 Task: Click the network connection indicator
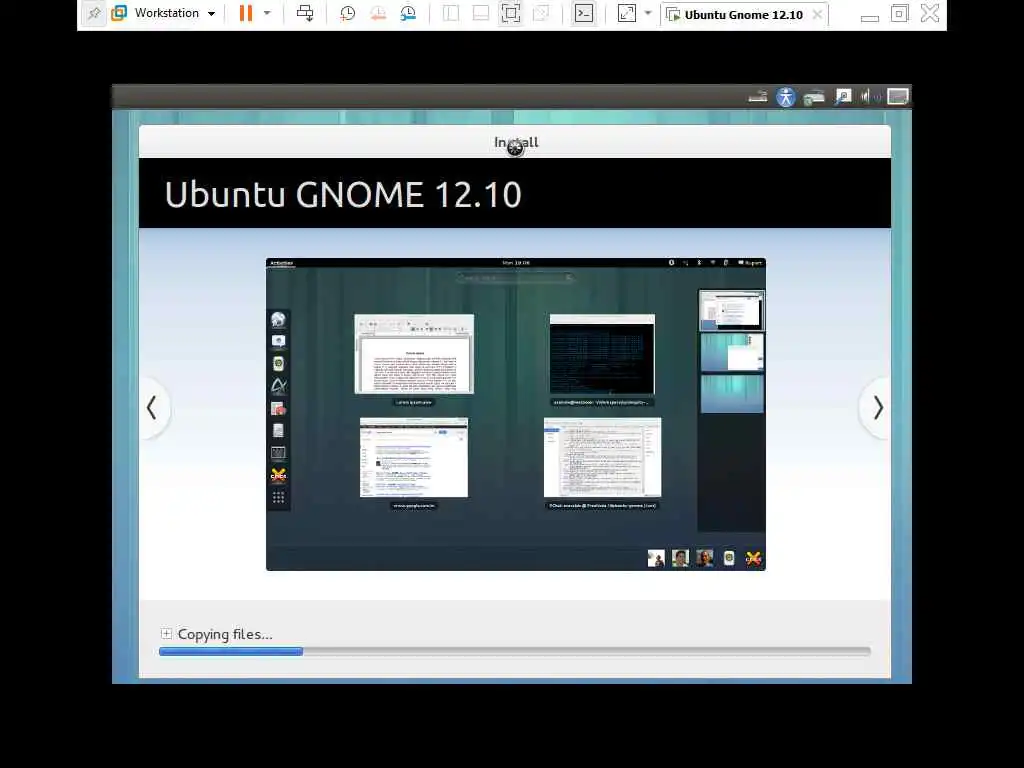[x=814, y=97]
